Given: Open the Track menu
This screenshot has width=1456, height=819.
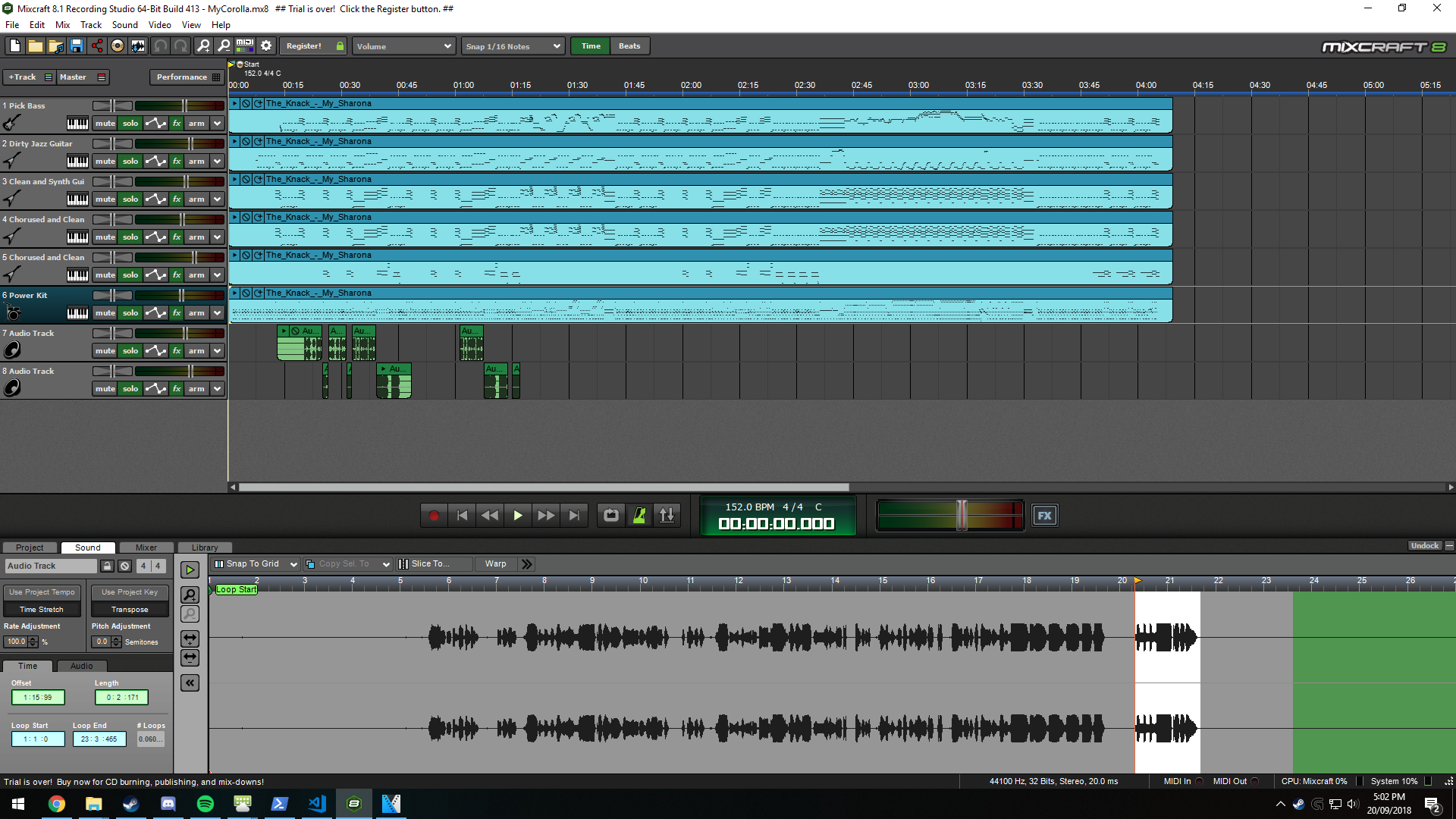Looking at the screenshot, I should [91, 25].
